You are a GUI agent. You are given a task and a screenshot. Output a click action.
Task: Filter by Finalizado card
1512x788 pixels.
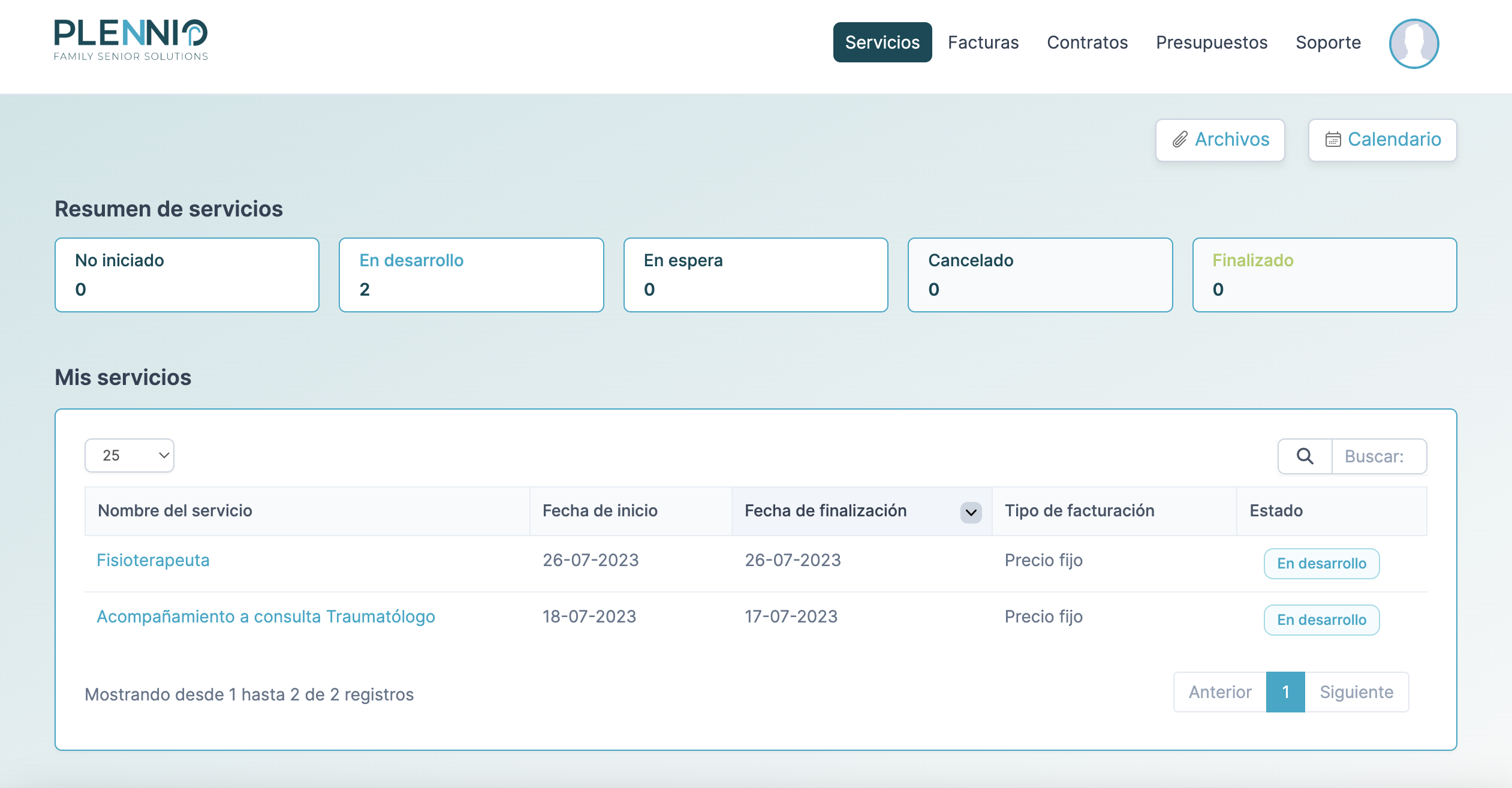1324,275
